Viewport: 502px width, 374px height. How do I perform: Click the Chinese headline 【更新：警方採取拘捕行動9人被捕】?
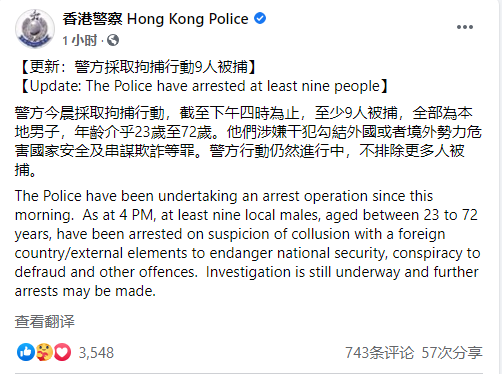point(136,67)
